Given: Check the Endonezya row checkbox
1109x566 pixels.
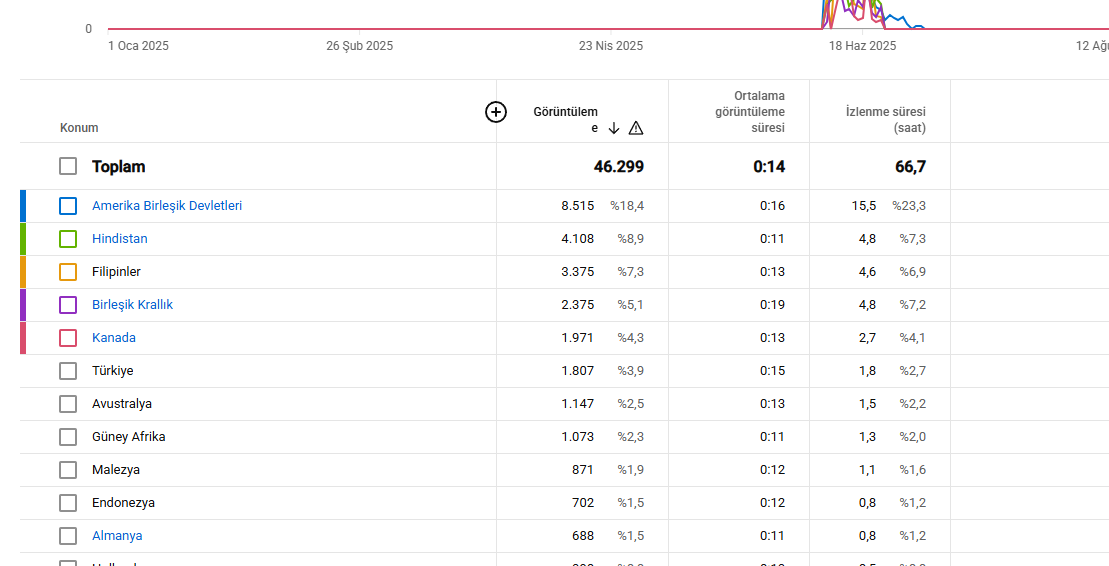Looking at the screenshot, I should tap(68, 503).
